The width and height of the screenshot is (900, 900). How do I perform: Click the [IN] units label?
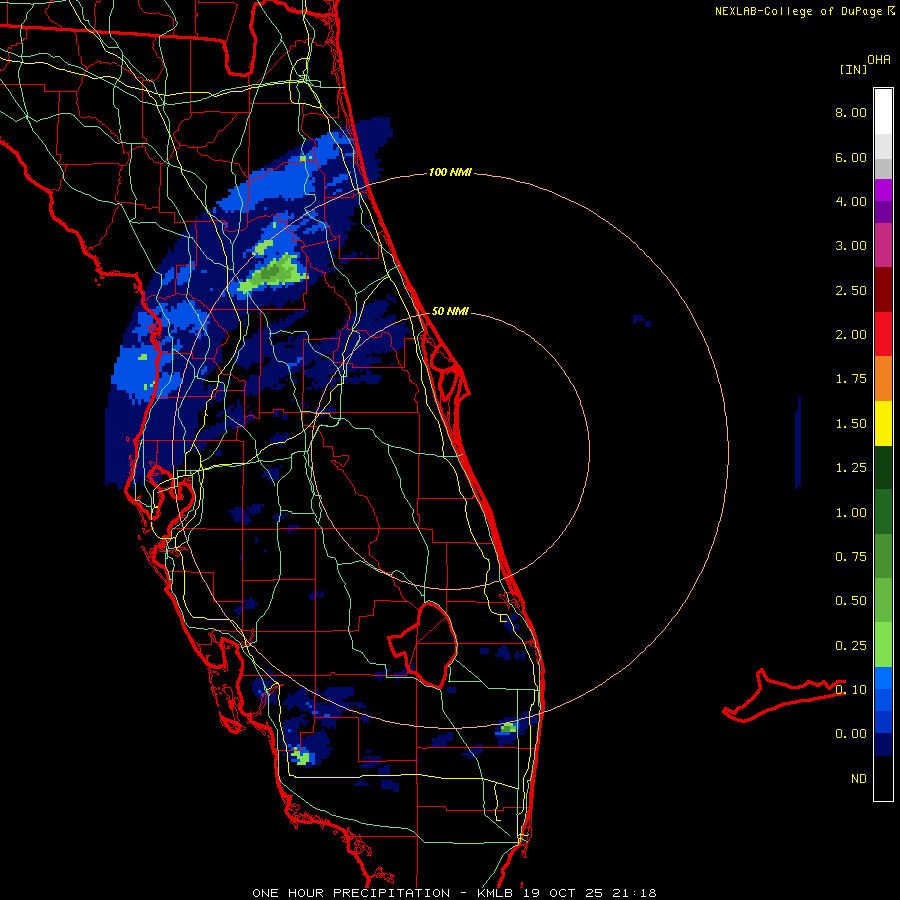click(x=853, y=69)
